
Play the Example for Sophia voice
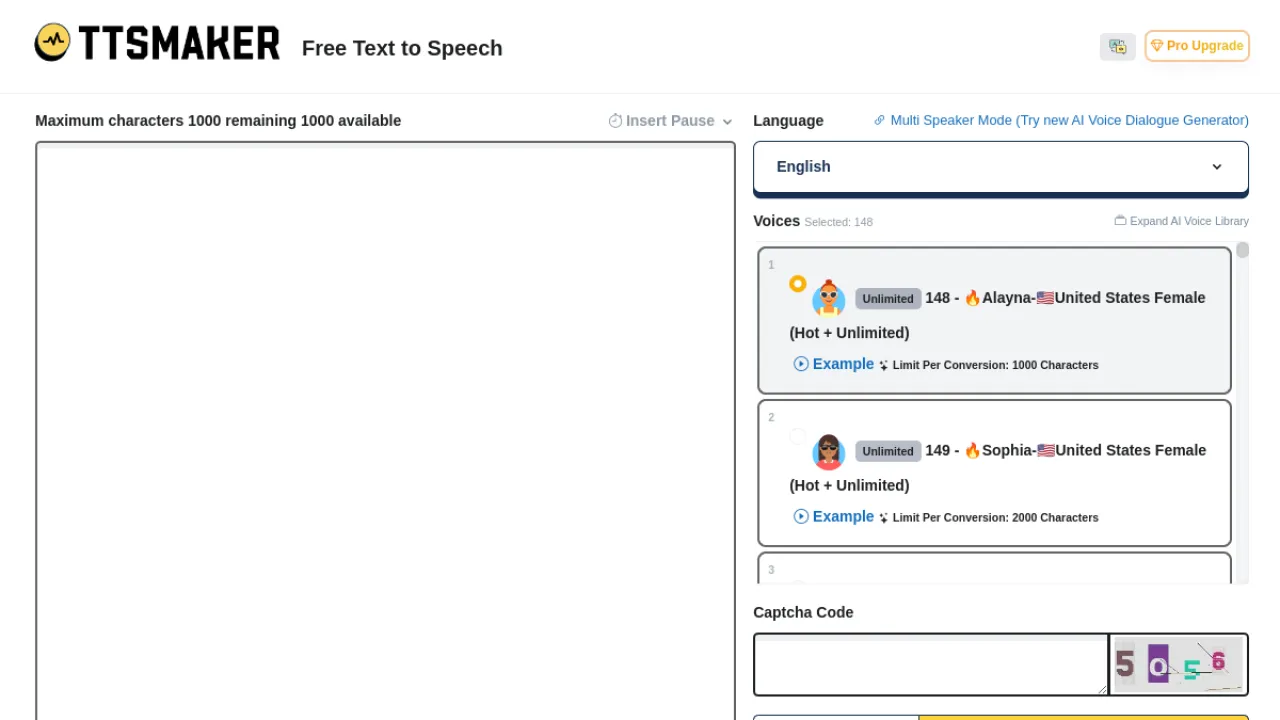(x=834, y=517)
